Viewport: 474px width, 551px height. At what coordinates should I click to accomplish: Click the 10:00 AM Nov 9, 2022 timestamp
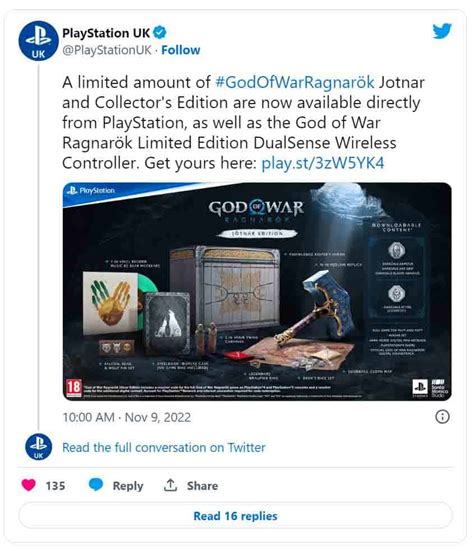click(x=126, y=417)
